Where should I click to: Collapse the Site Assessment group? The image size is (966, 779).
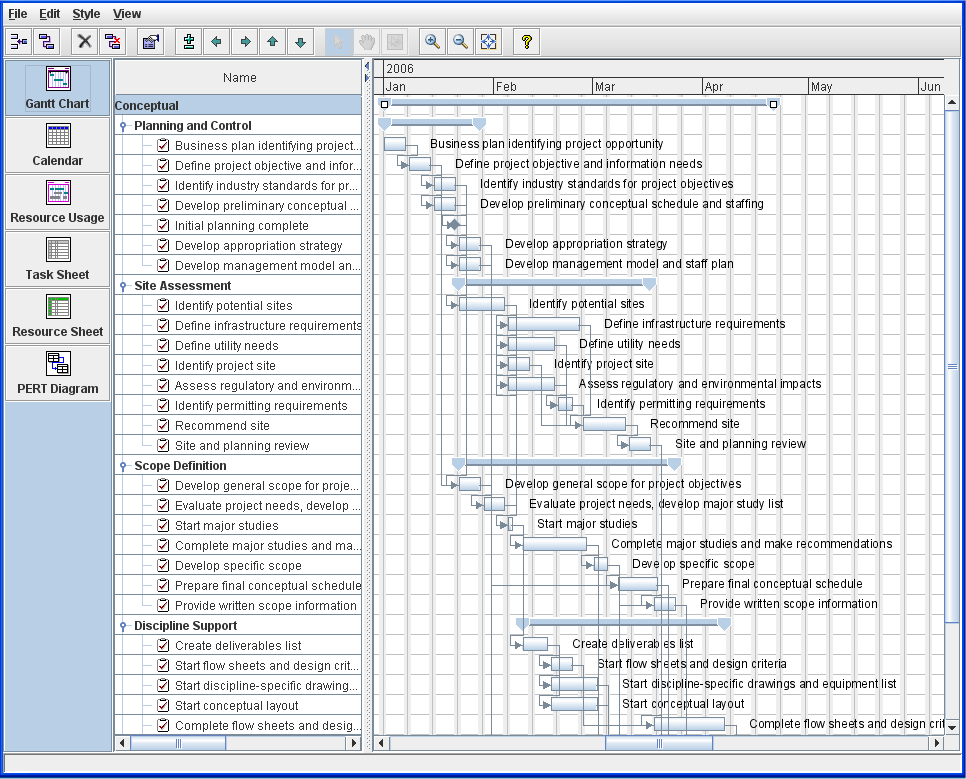(123, 286)
